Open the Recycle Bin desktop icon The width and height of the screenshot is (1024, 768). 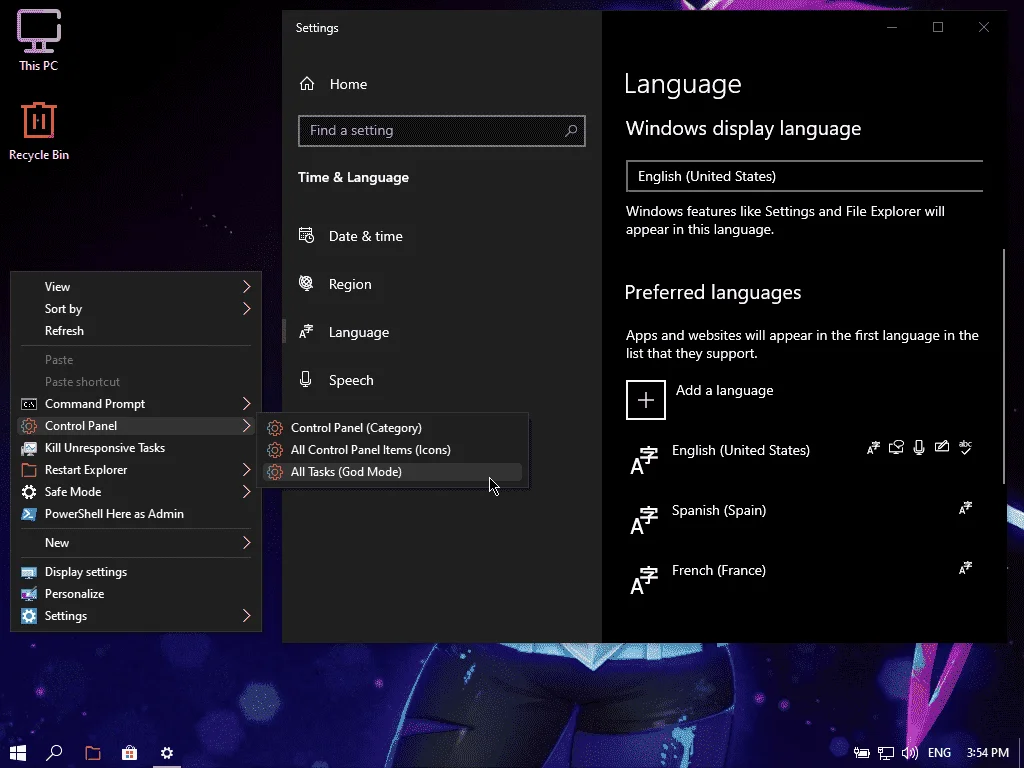pos(39,130)
